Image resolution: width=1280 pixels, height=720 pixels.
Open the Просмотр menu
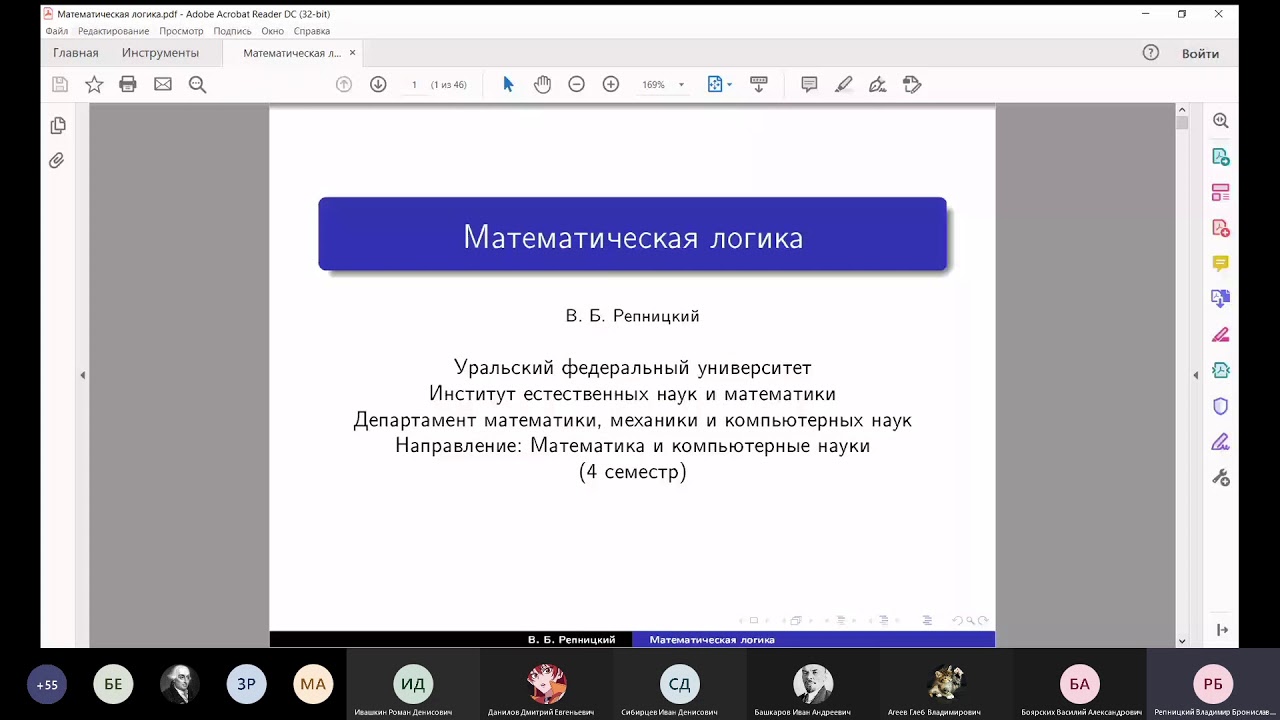(x=181, y=31)
